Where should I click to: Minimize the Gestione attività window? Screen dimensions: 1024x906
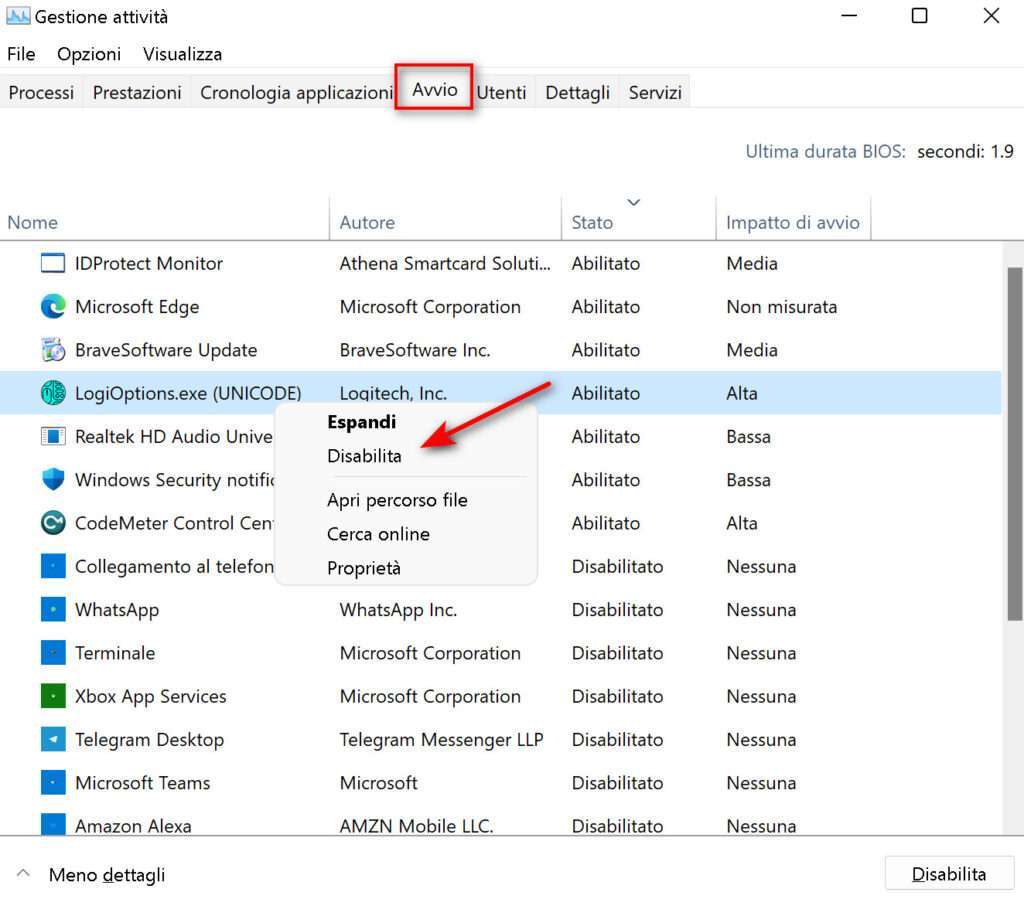point(849,16)
